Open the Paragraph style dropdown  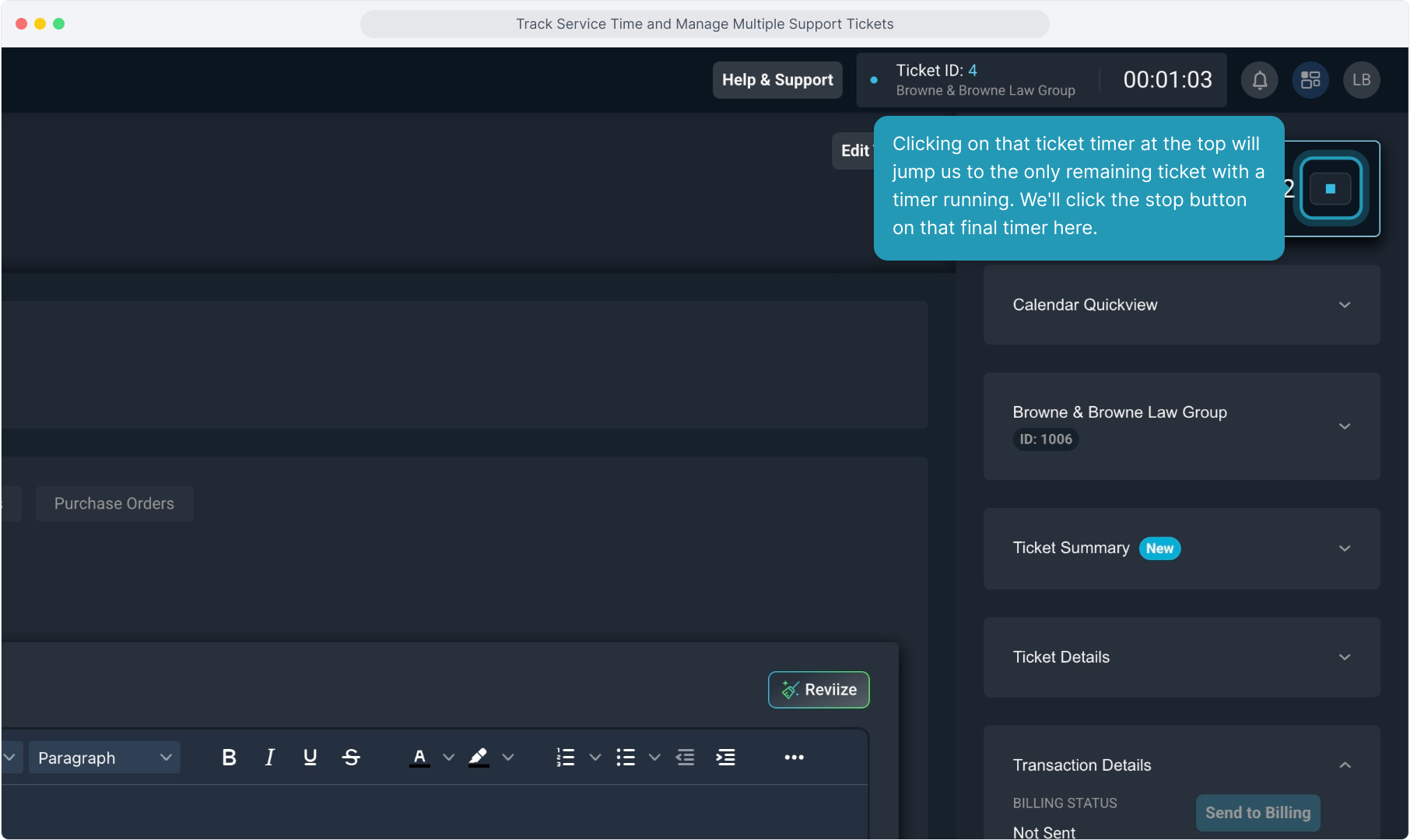(104, 758)
